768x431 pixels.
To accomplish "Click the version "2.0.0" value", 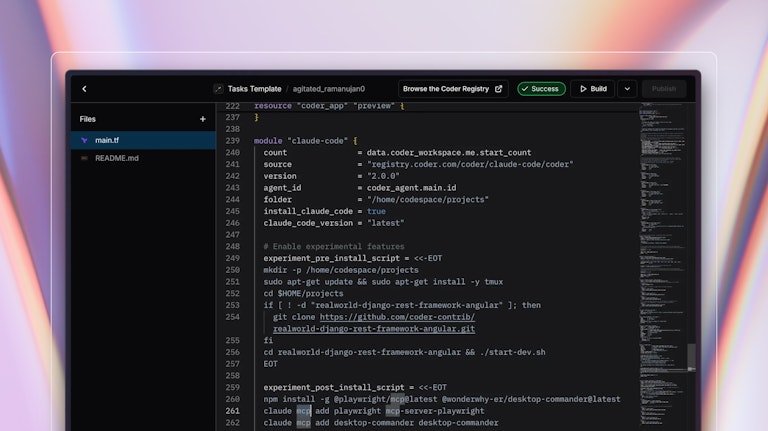I will [x=383, y=176].
